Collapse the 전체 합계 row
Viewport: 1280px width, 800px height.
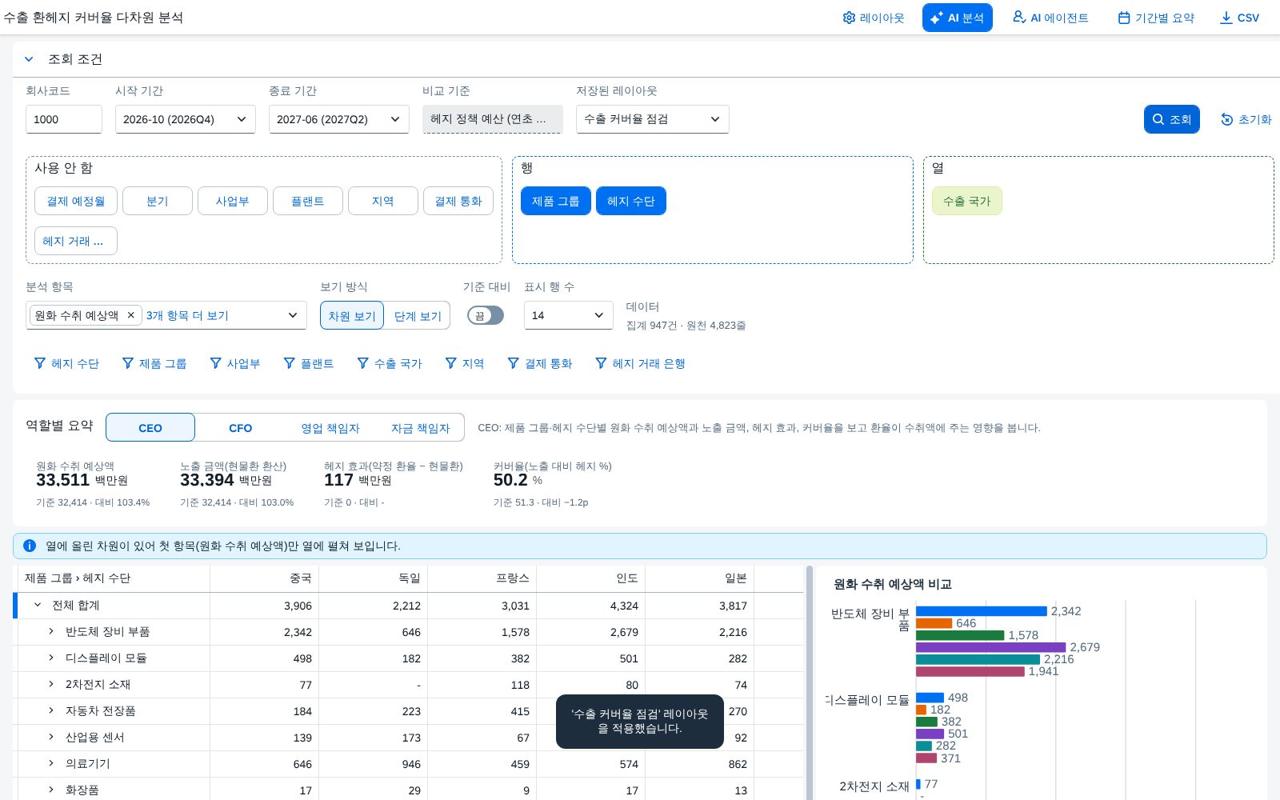38,605
